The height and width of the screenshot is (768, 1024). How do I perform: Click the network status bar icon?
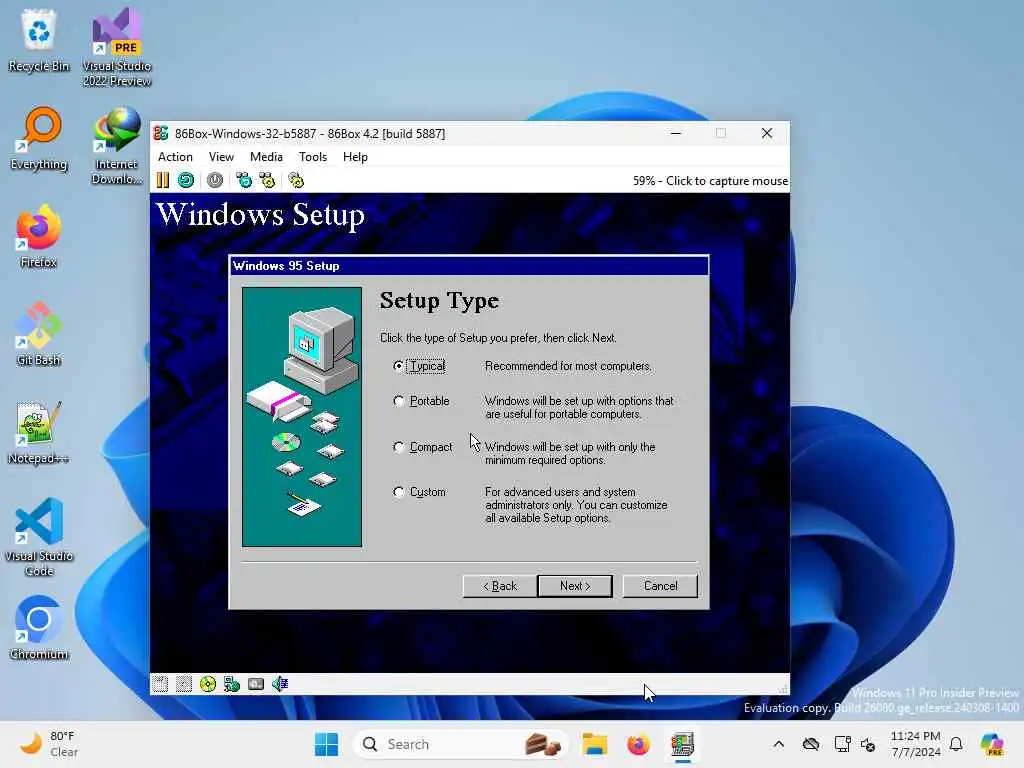point(232,684)
